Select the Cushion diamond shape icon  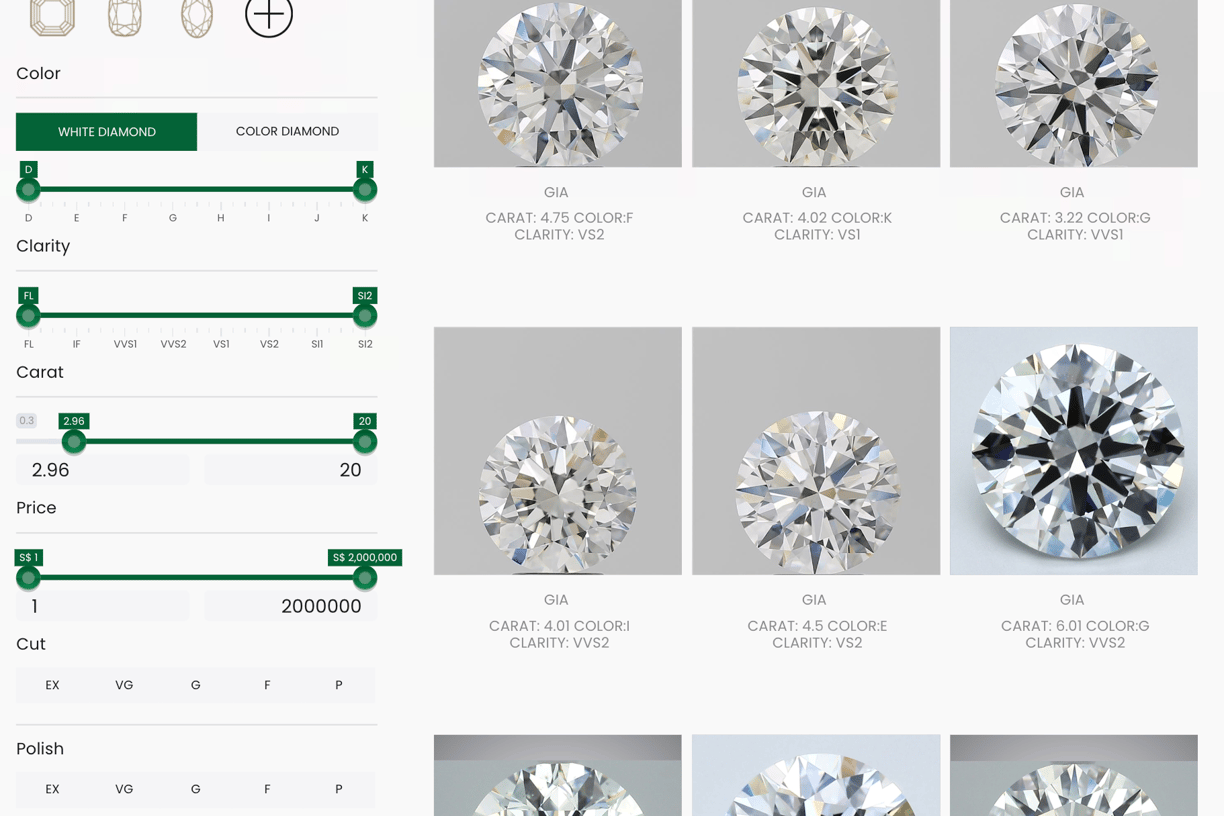pyautogui.click(x=124, y=18)
